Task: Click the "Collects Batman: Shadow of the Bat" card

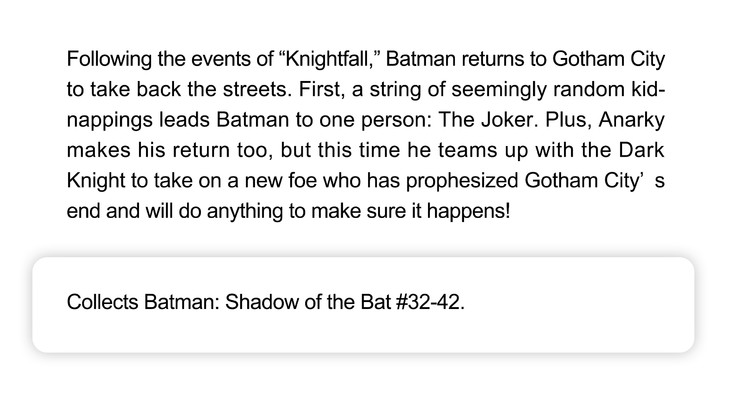Action: (x=363, y=304)
